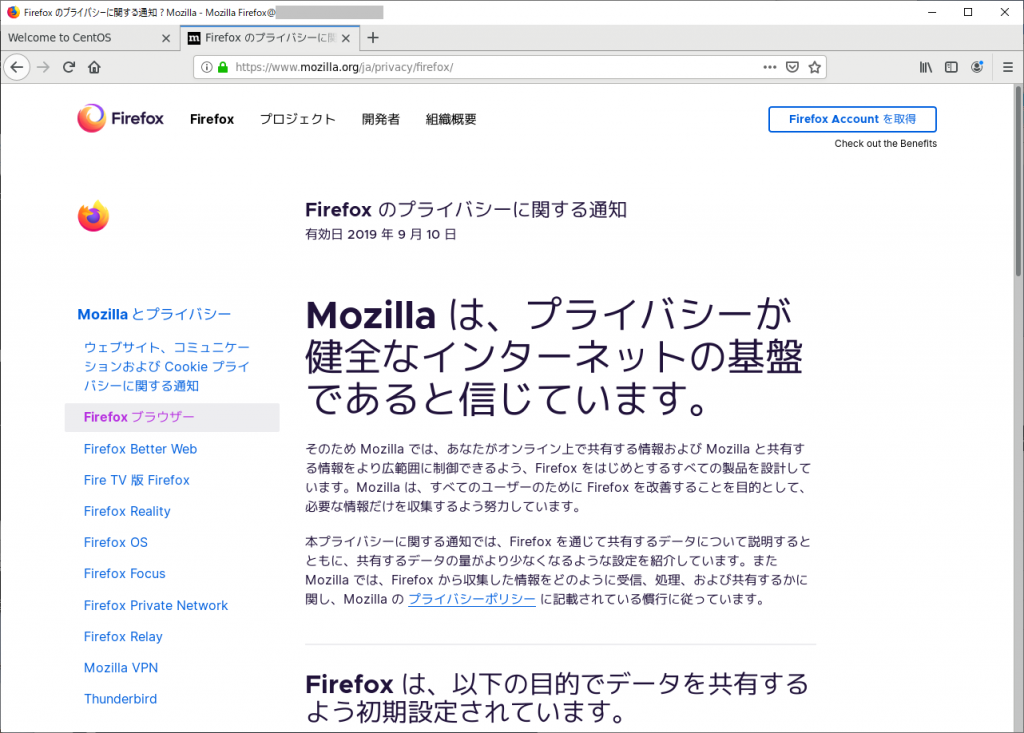Open the Firefox Focus link
Viewport: 1024px width, 733px height.
[x=125, y=574]
